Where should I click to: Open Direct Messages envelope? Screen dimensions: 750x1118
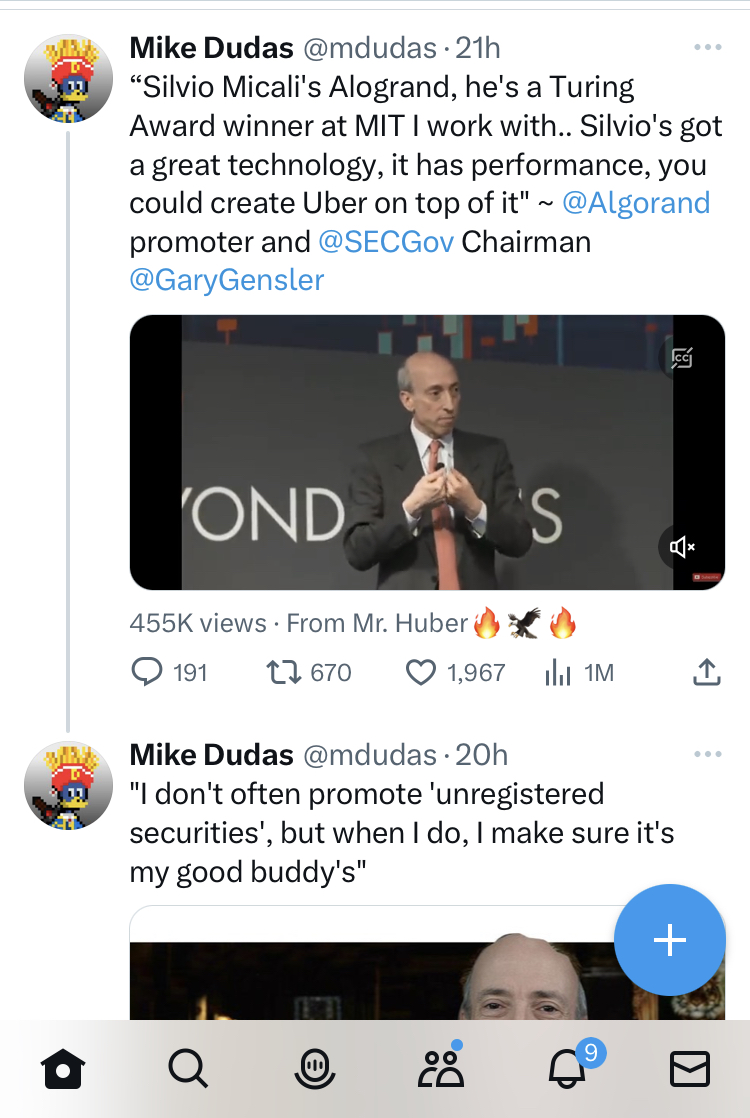pos(689,1069)
